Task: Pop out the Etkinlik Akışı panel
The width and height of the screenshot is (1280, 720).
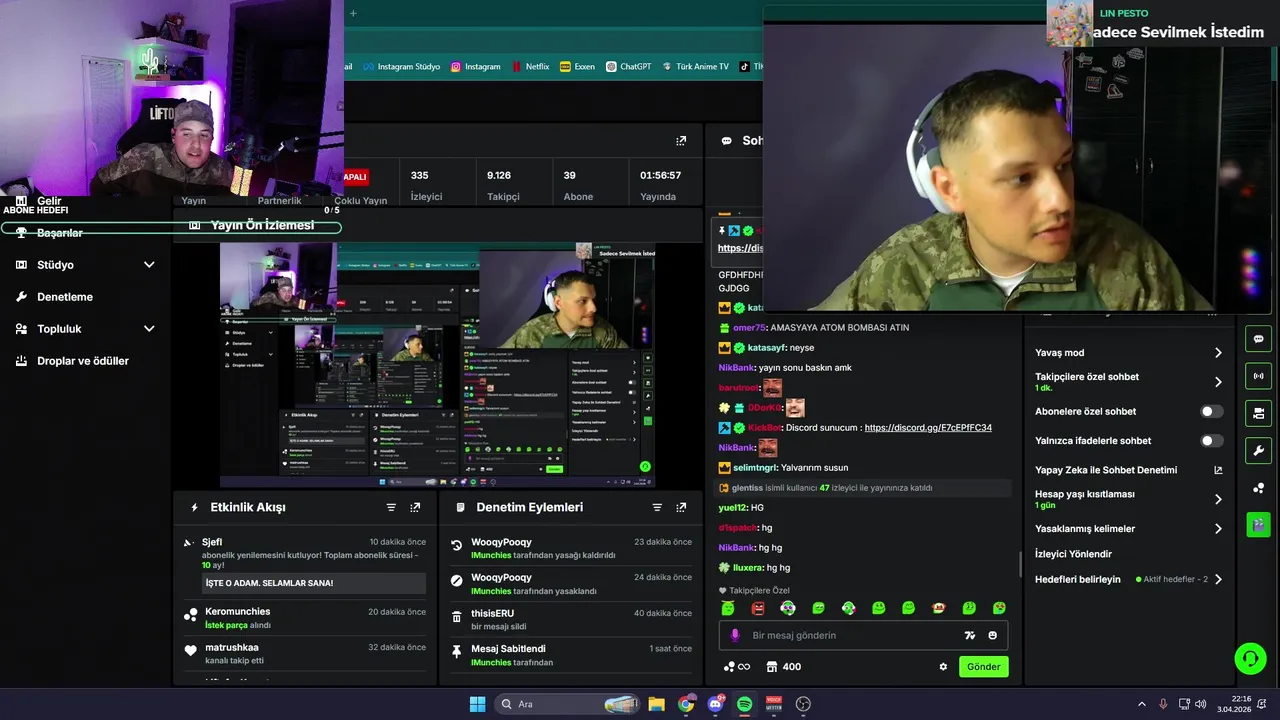Action: point(415,508)
